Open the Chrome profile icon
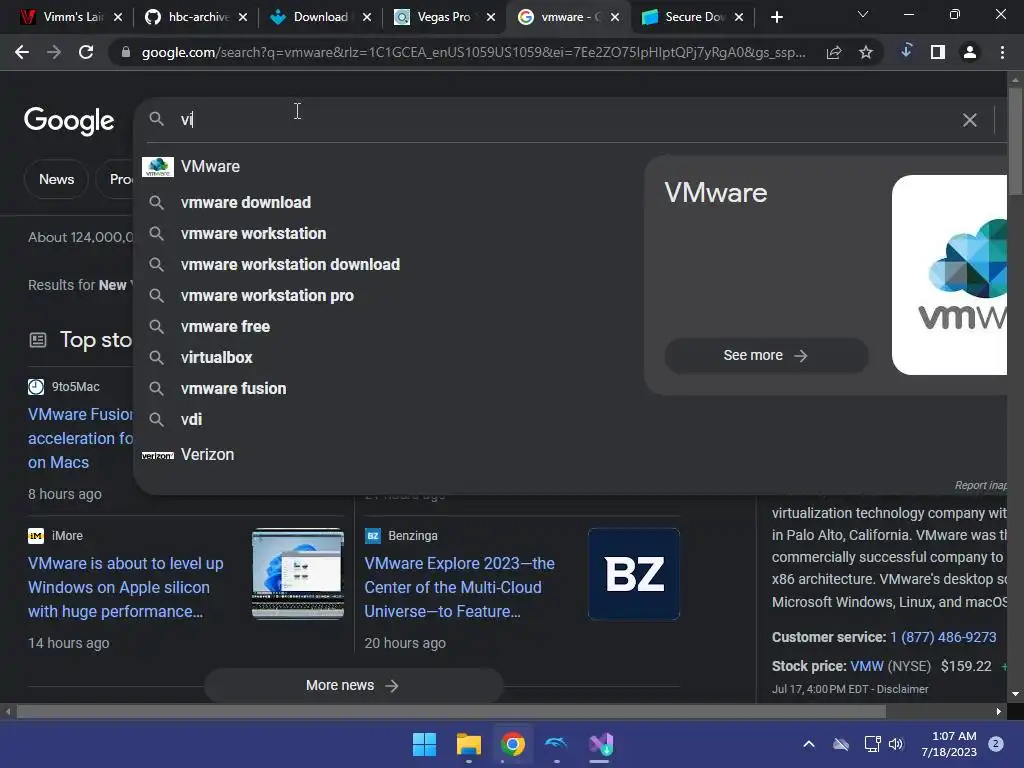This screenshot has height=768, width=1024. click(970, 52)
